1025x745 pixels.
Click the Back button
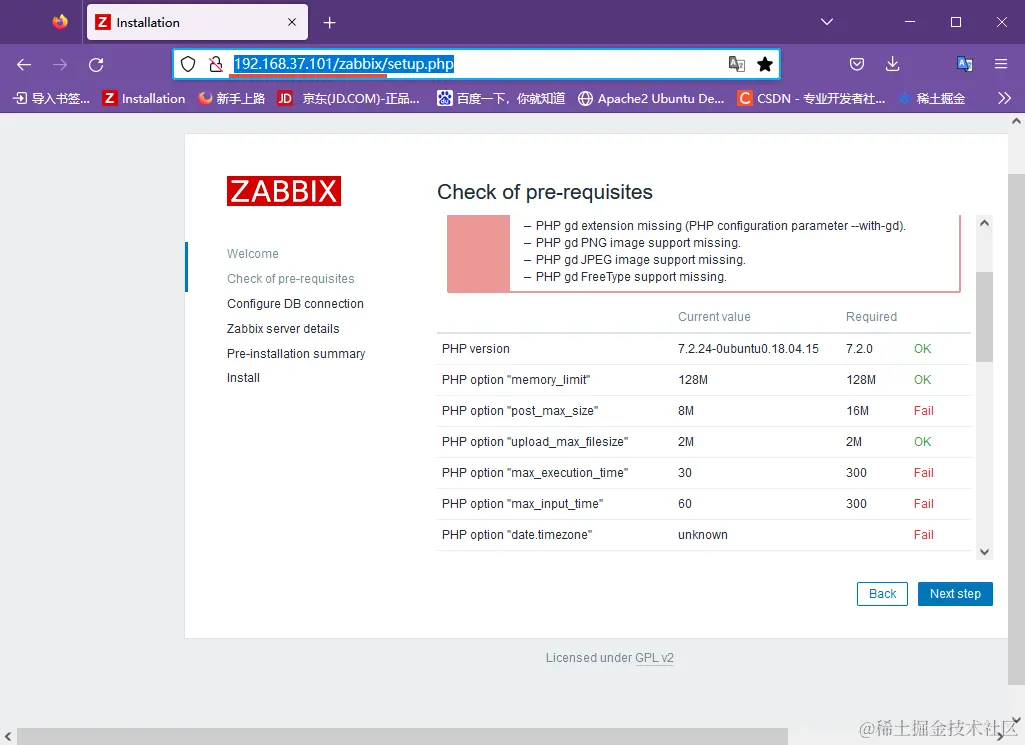coord(882,594)
